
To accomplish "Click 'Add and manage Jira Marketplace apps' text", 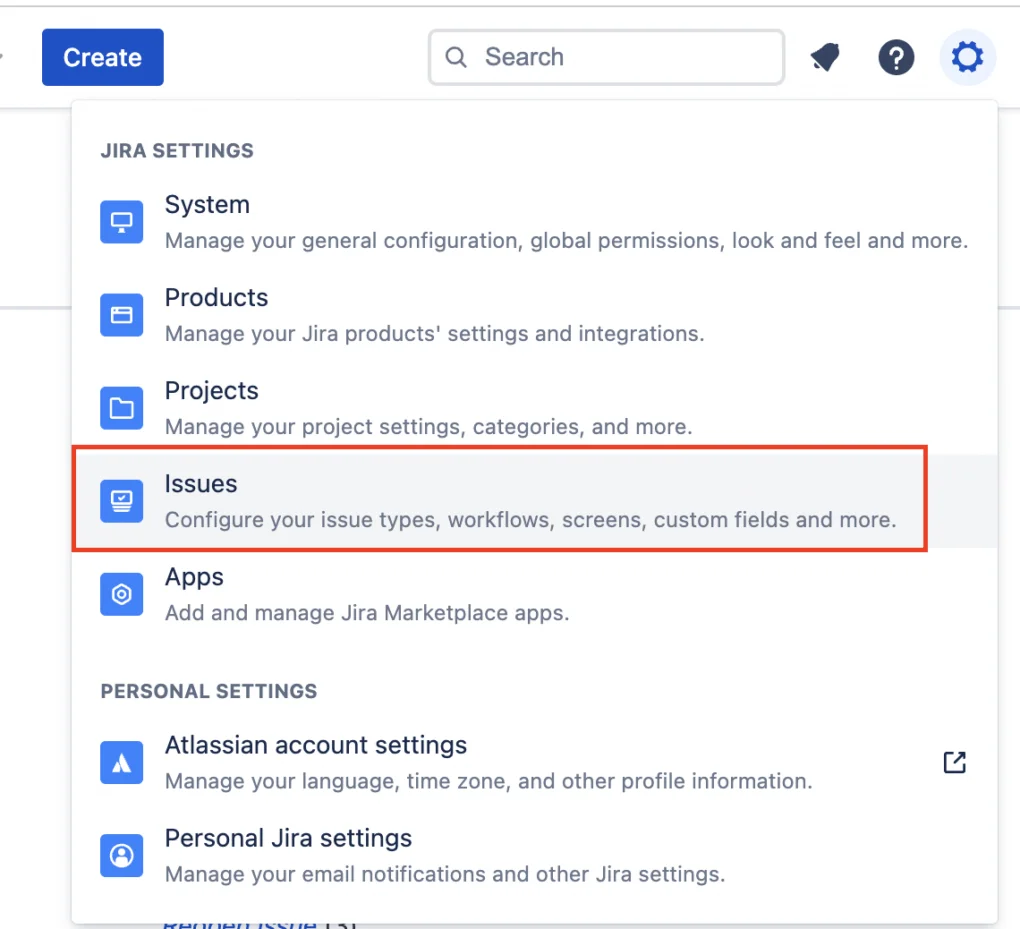I will coord(367,613).
